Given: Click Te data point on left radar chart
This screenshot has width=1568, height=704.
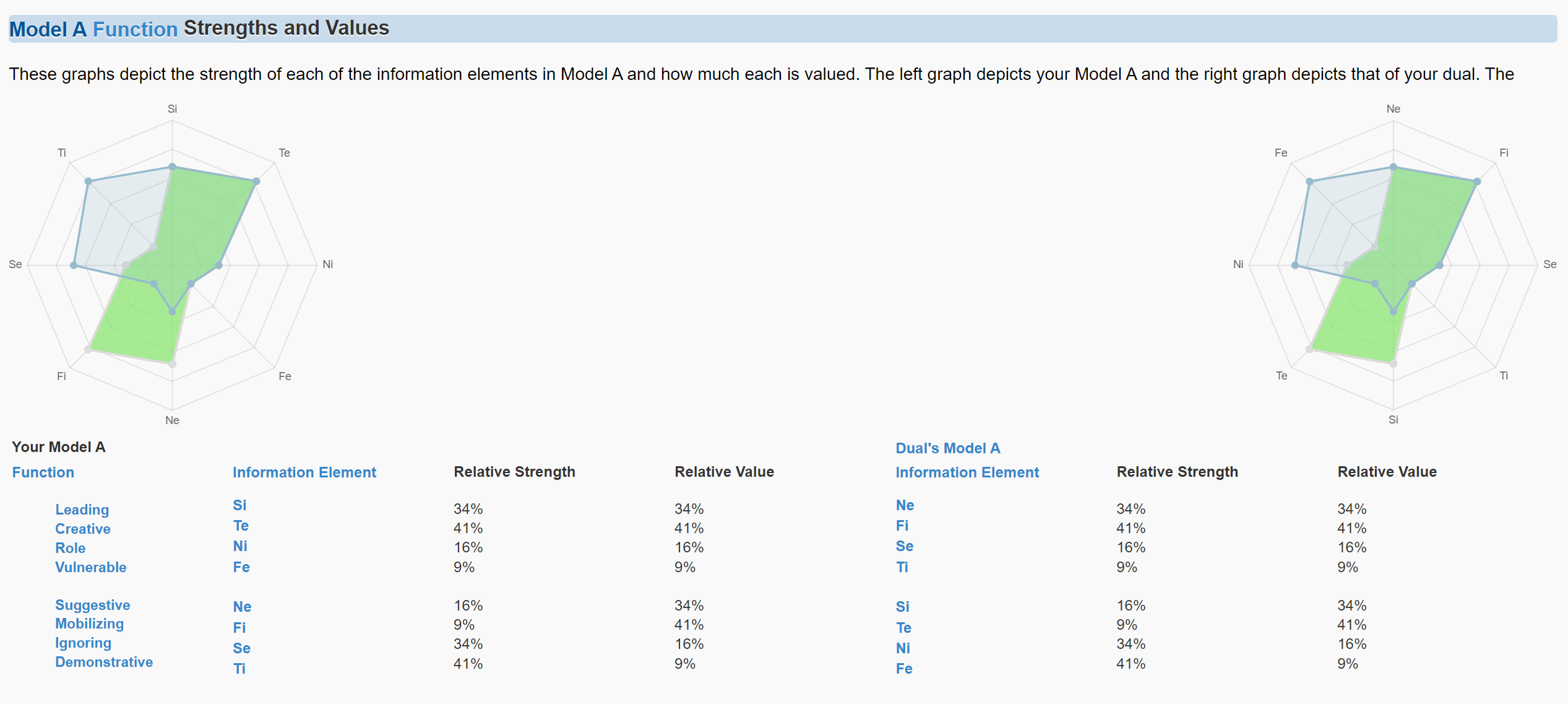Looking at the screenshot, I should (256, 181).
